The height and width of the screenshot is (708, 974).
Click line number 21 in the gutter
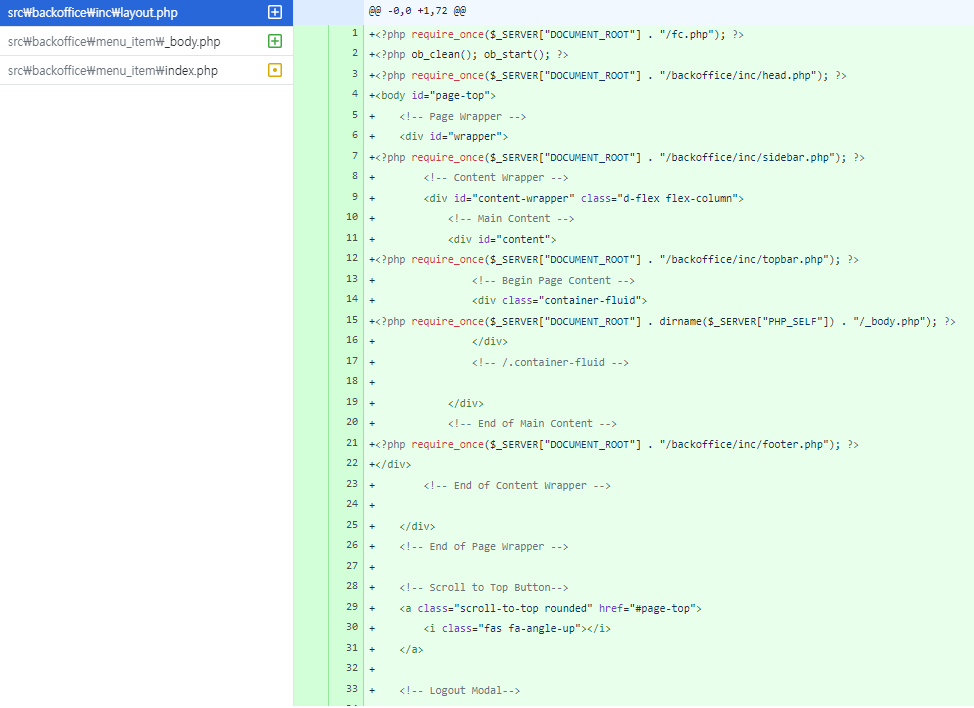pyautogui.click(x=352, y=442)
